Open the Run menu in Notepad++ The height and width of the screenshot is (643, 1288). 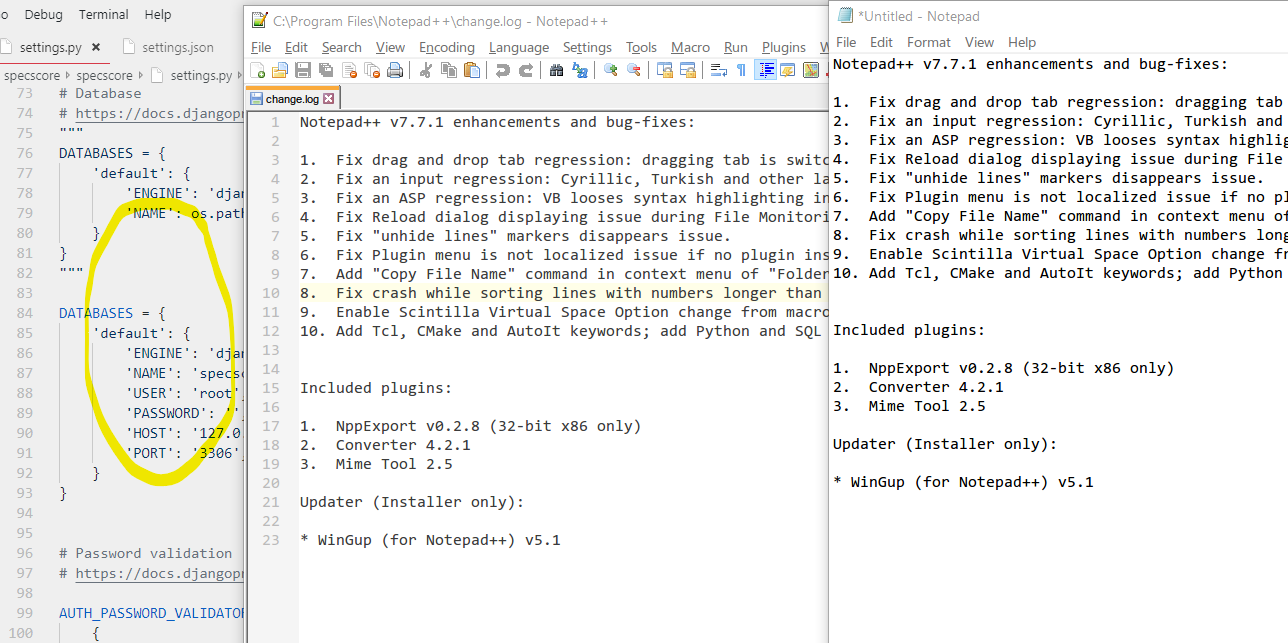click(736, 47)
